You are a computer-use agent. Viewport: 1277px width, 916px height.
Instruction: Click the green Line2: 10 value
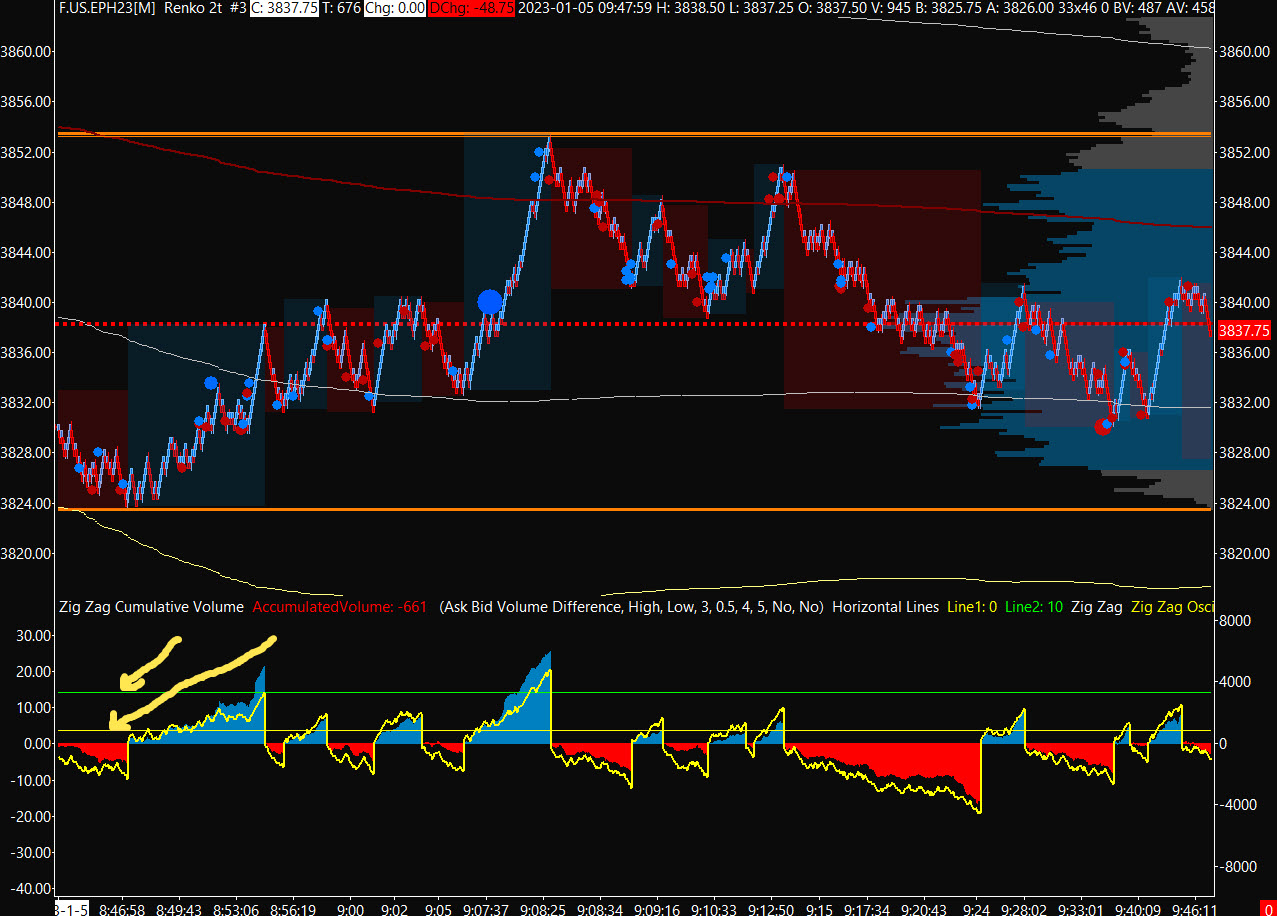[1033, 607]
